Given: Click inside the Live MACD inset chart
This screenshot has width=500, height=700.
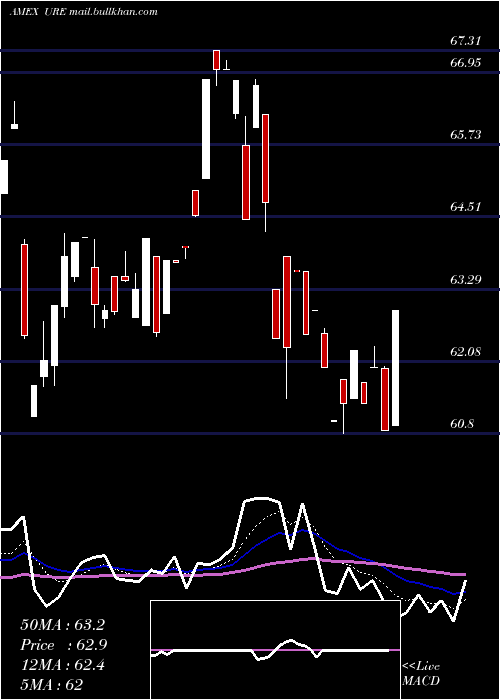Looking at the screenshot, I should click(x=275, y=650).
